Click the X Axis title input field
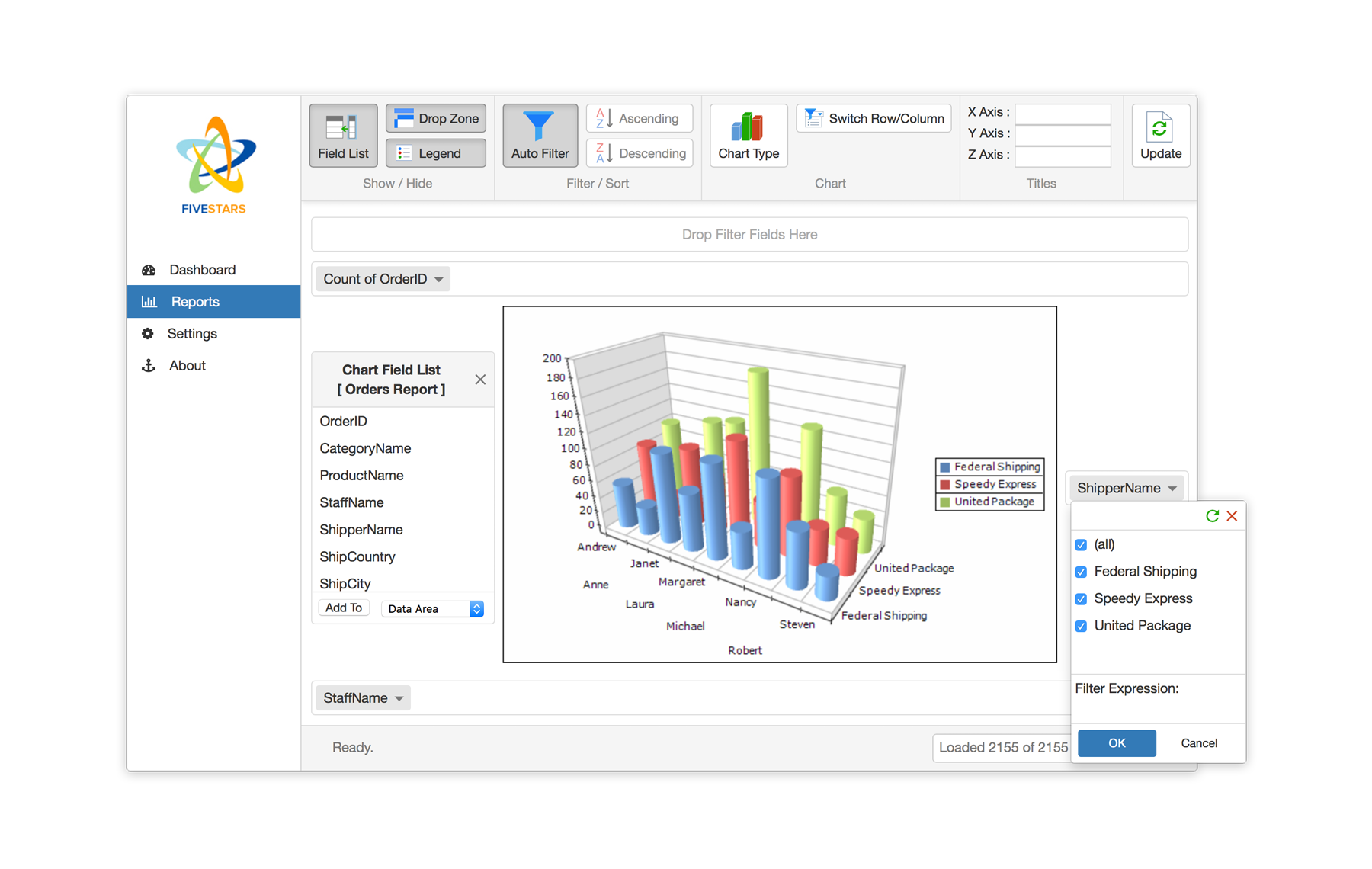The image size is (1372, 869). click(x=1063, y=112)
